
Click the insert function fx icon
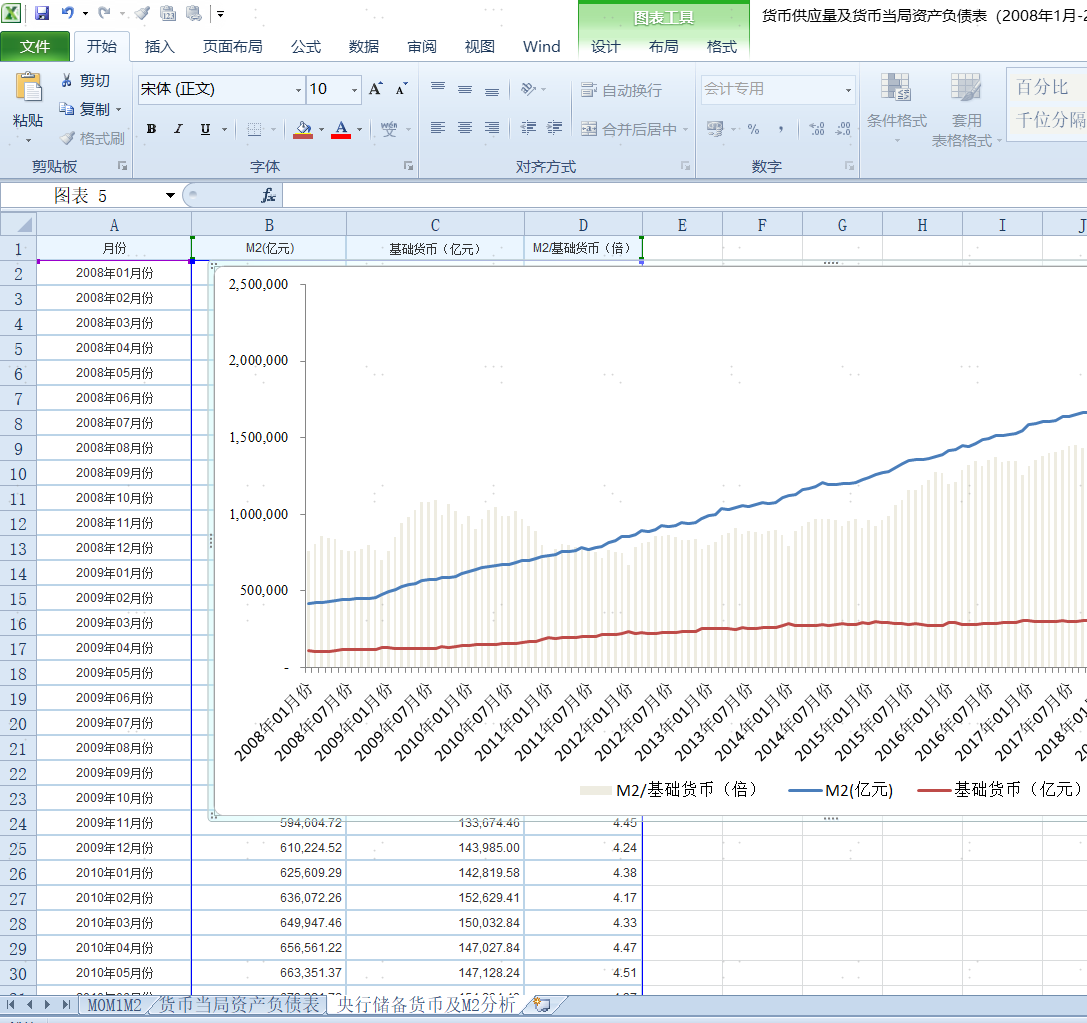[x=268, y=196]
